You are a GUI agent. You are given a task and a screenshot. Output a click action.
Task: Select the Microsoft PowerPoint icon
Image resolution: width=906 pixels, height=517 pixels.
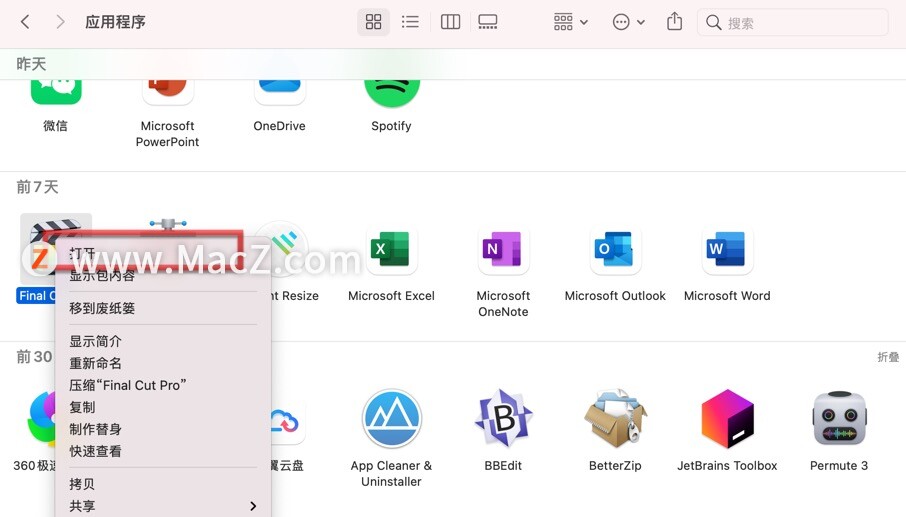coord(168,91)
